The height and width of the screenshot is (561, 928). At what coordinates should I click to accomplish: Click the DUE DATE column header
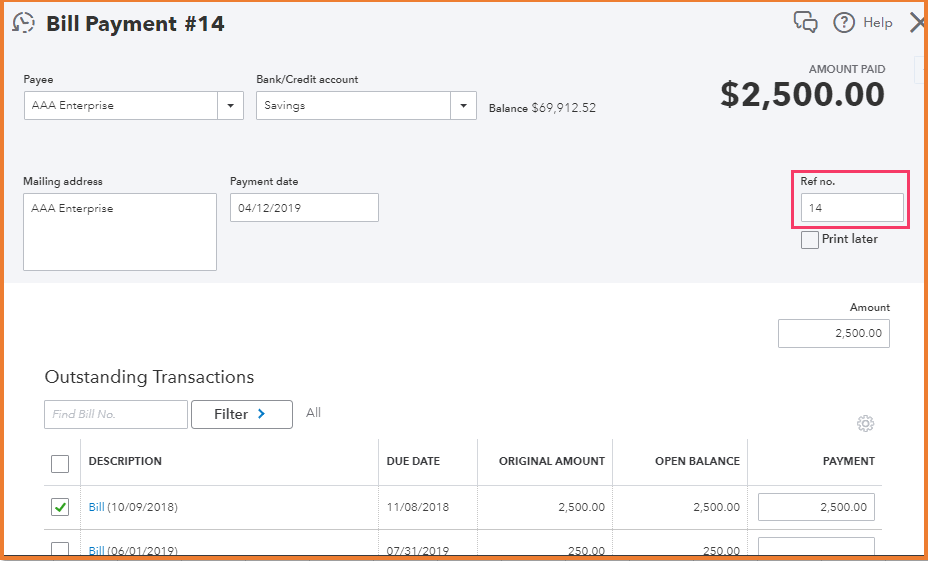pos(413,461)
